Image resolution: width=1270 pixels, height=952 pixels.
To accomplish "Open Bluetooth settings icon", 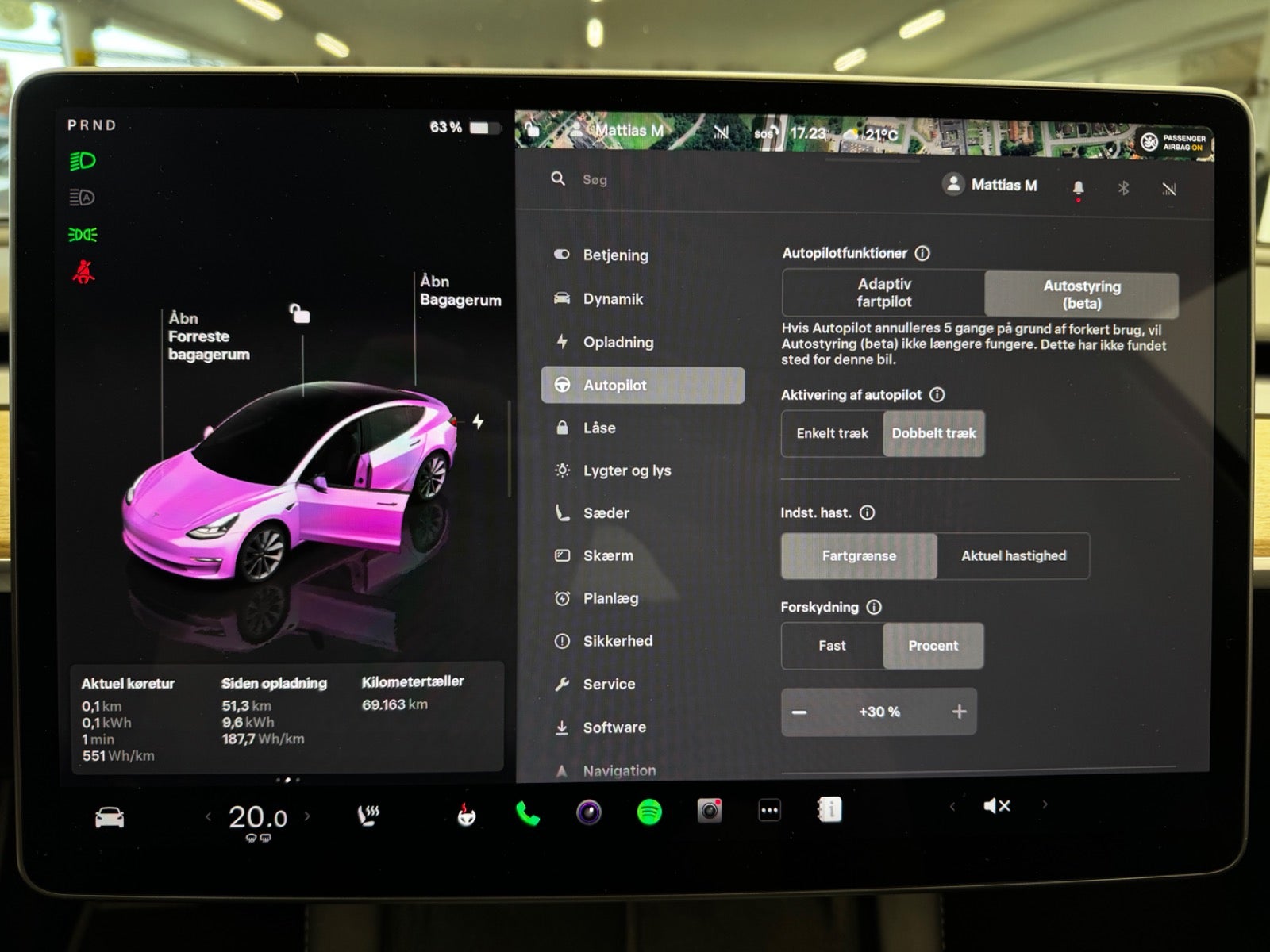I will (x=1123, y=188).
